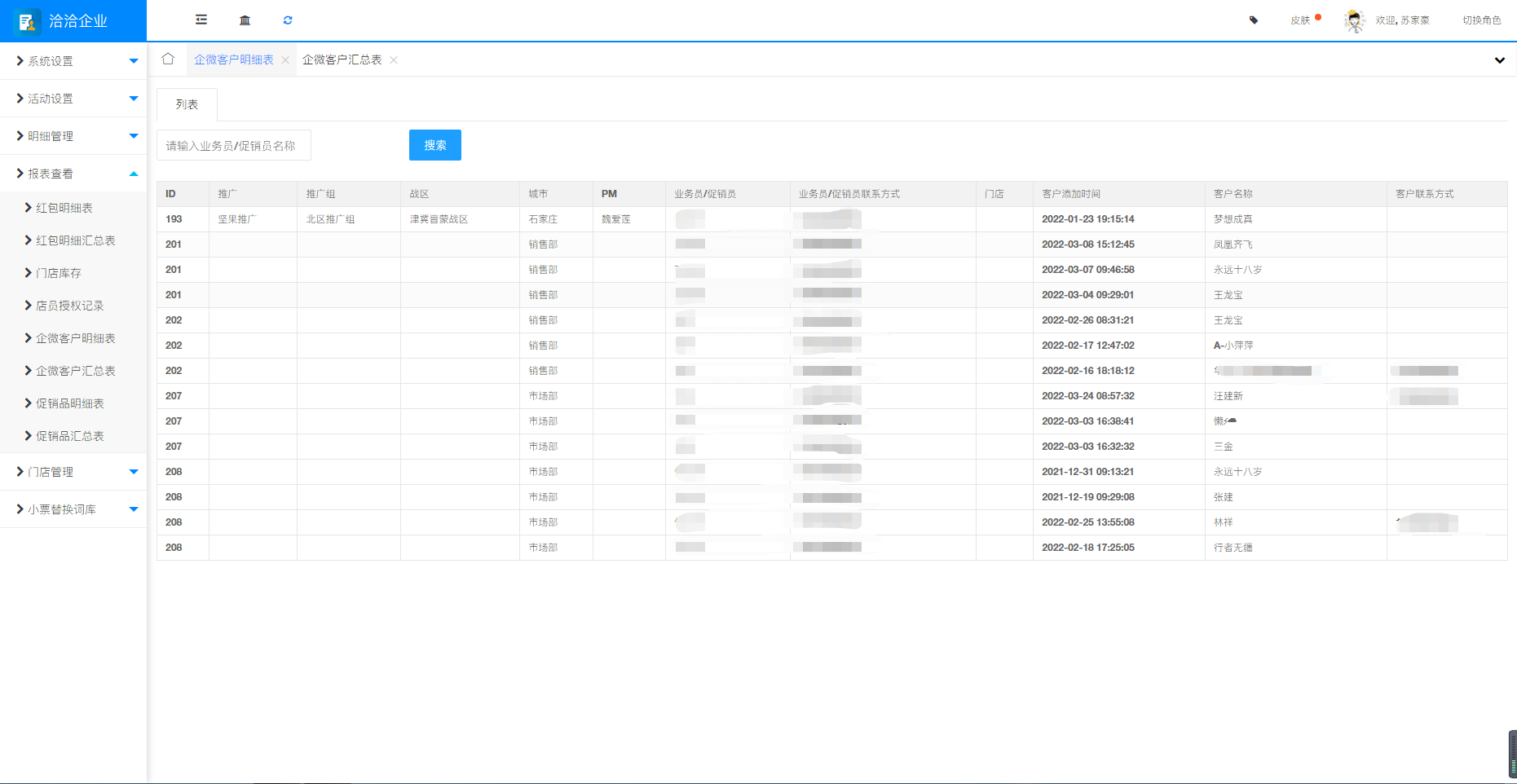
Task: Focus the 业务员/促销员名称 search input
Action: pyautogui.click(x=234, y=145)
